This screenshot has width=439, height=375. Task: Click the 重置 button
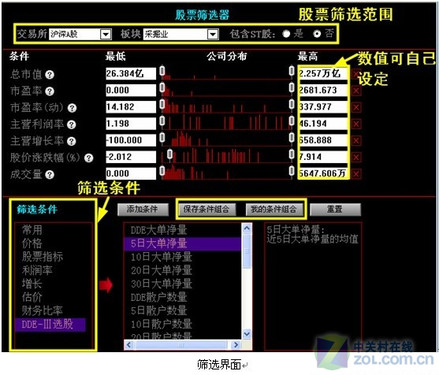pyautogui.click(x=335, y=210)
